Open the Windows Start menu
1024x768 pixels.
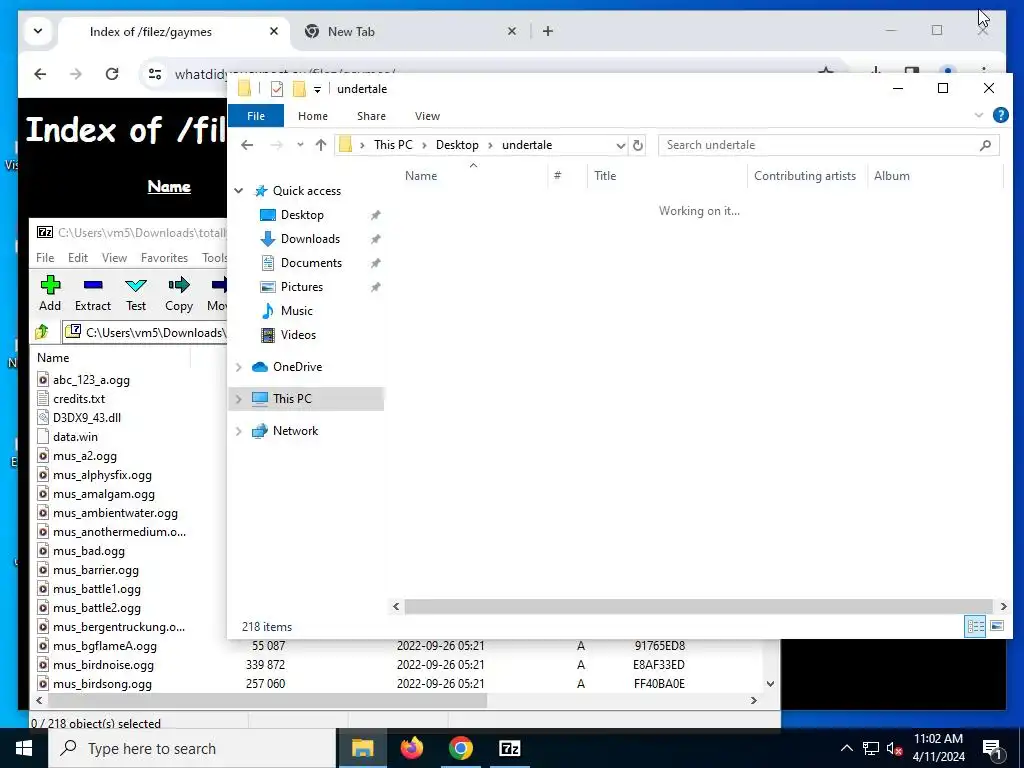coord(24,748)
